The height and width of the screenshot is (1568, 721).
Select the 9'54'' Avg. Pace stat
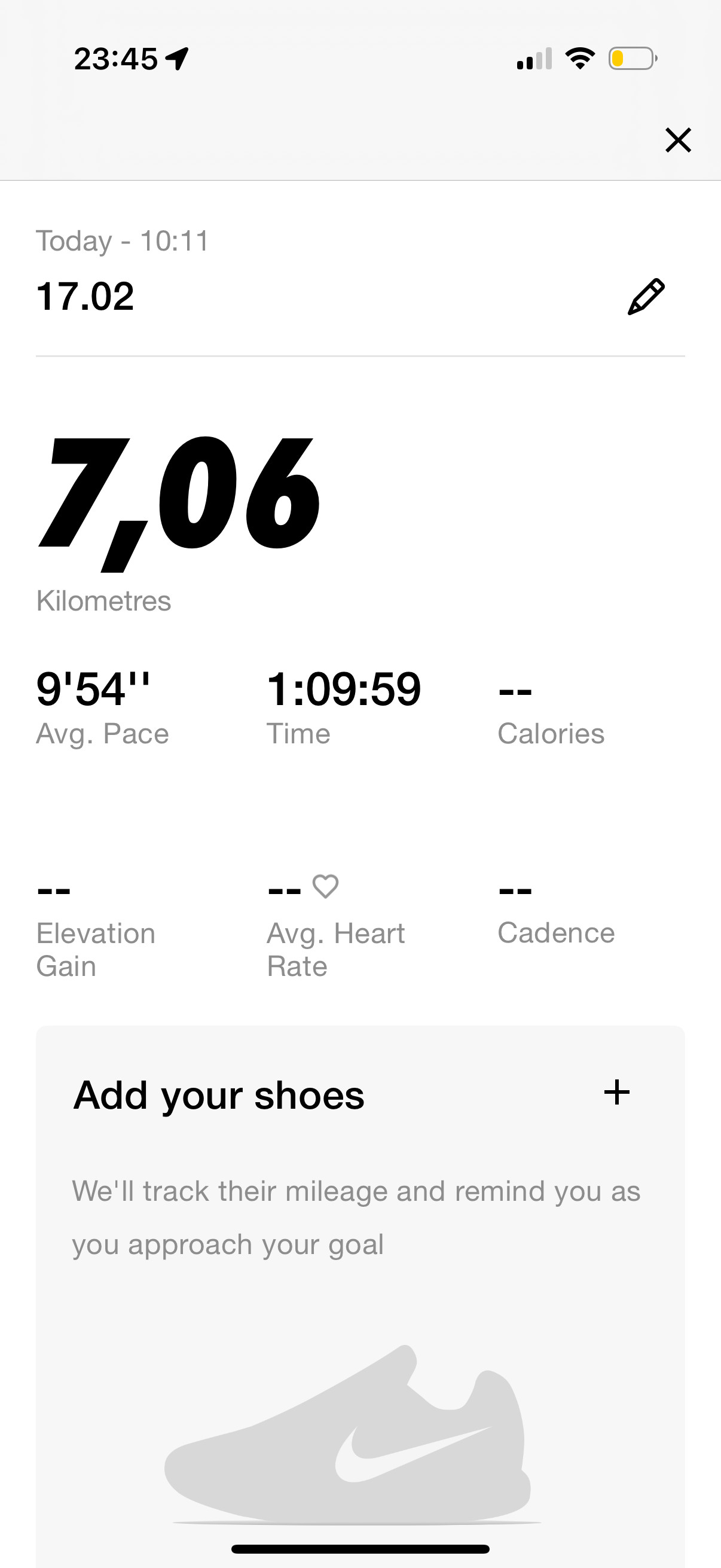(x=102, y=707)
